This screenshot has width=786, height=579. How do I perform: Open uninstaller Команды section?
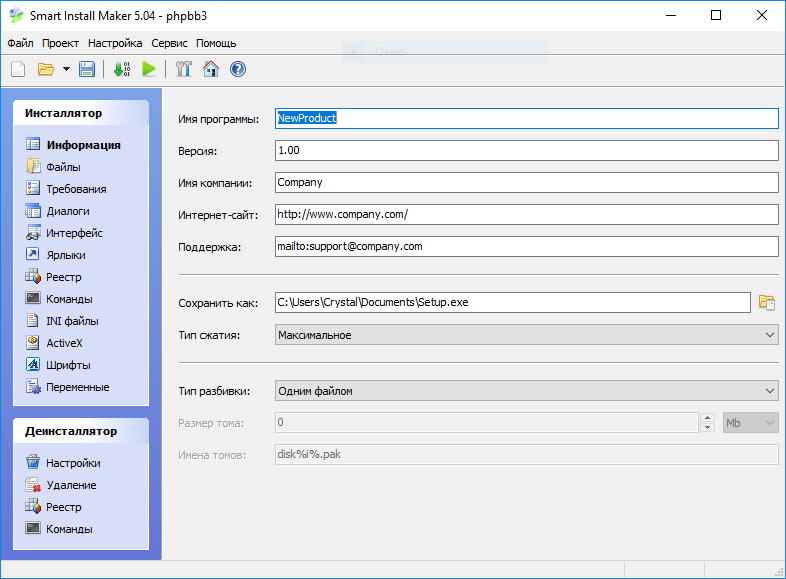pyautogui.click(x=59, y=529)
